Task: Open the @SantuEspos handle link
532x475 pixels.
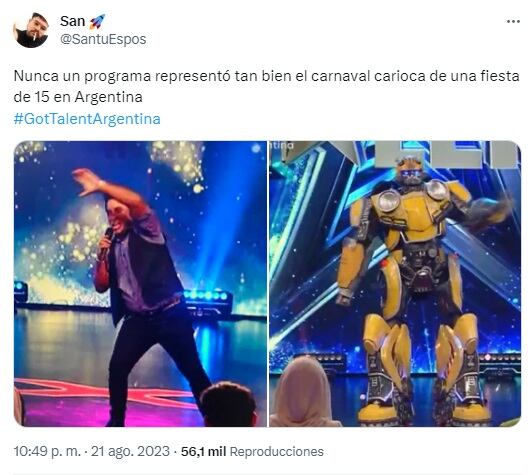Action: pos(103,39)
